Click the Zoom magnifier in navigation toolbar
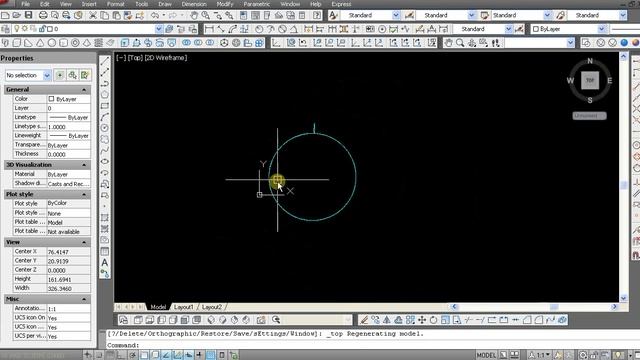The height and width of the screenshot is (360, 640). (x=460, y=43)
